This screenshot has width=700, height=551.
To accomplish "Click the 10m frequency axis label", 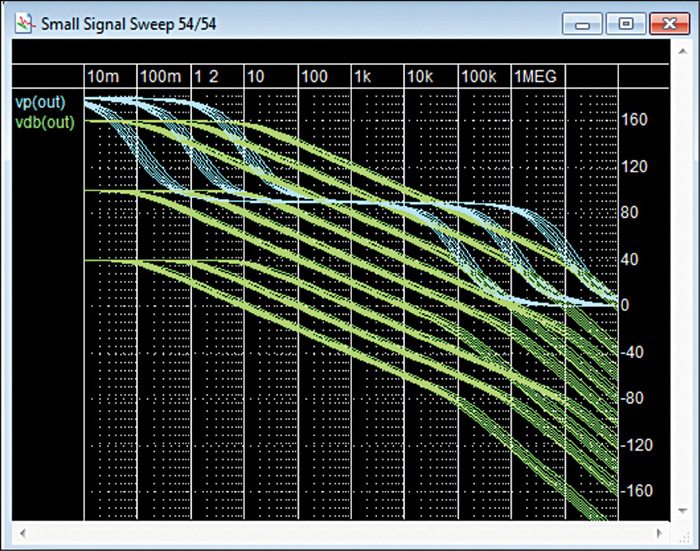I will [103, 77].
